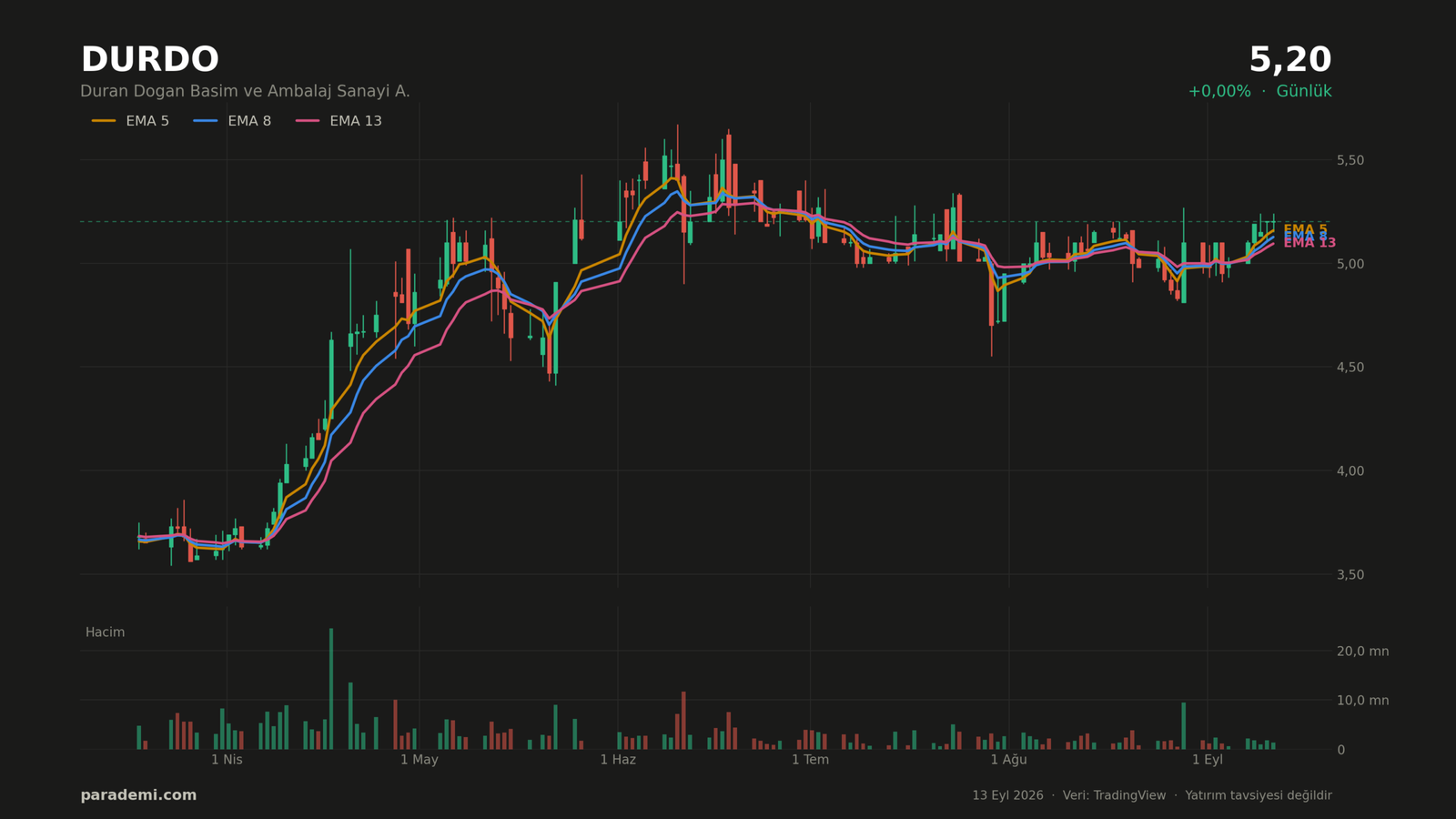
Task: Click the 20,0 mn volume axis label
Action: (x=1362, y=652)
